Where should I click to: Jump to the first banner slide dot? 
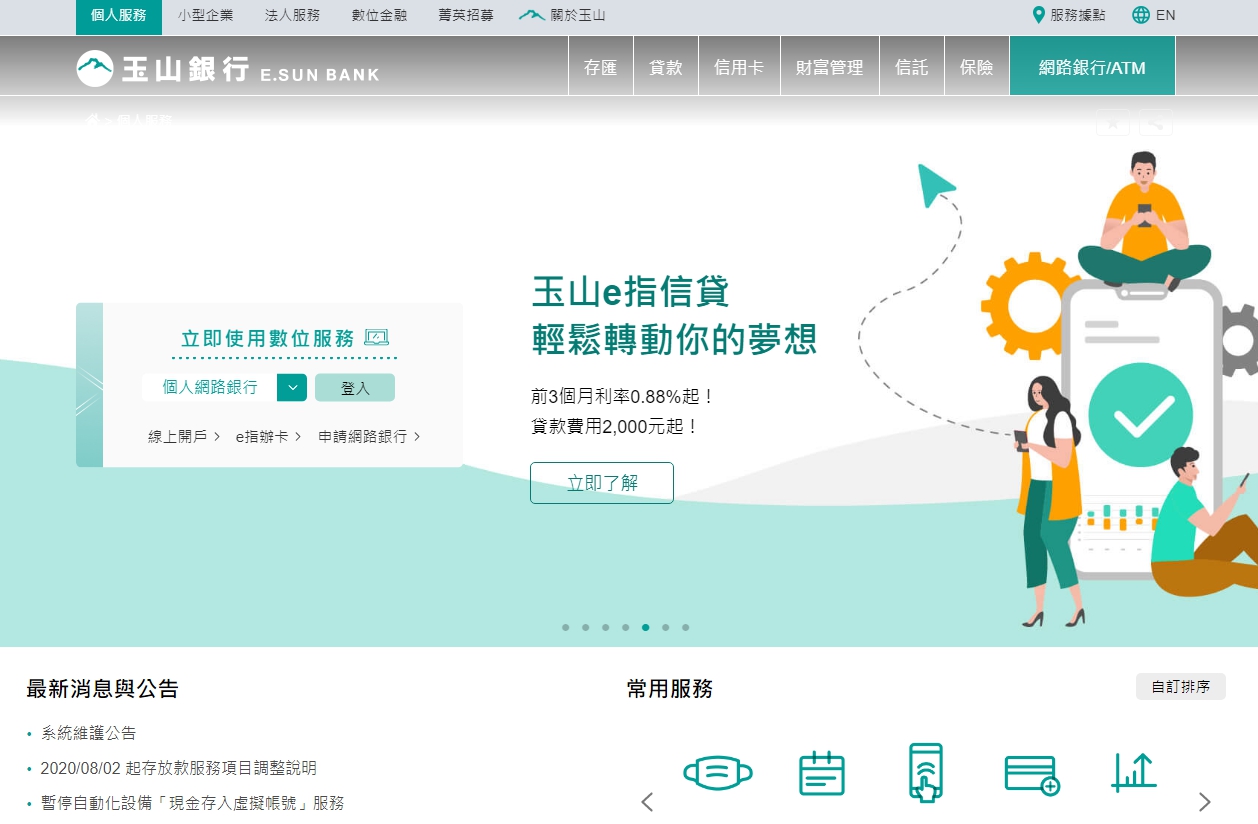[565, 628]
